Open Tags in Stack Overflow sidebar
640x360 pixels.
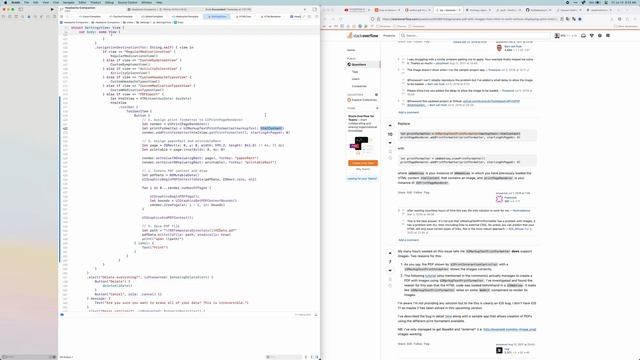point(355,72)
